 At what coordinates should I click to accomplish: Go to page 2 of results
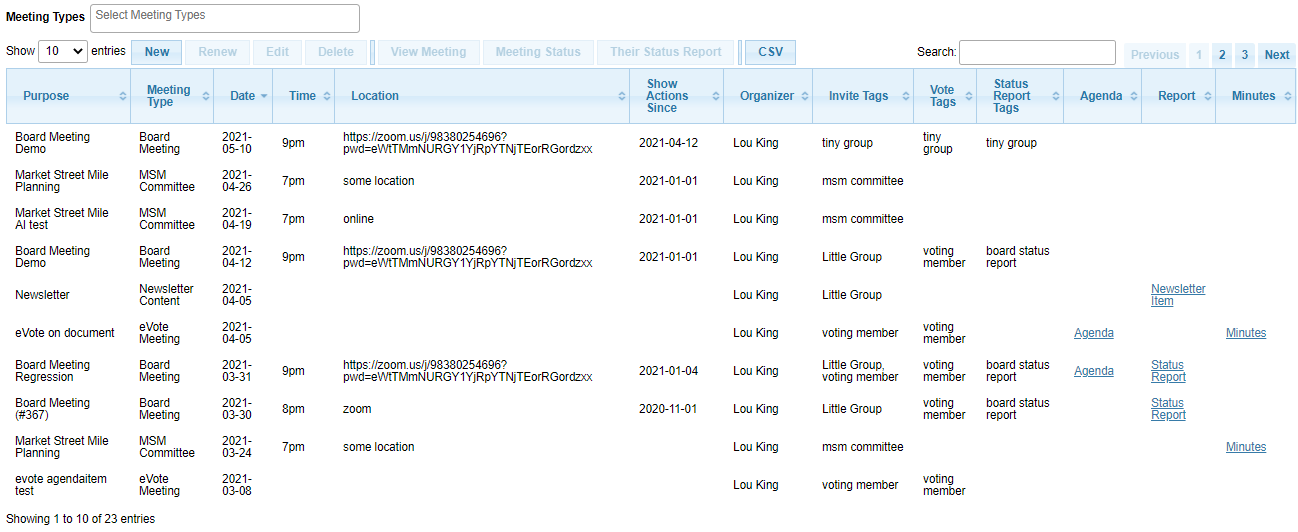click(x=1222, y=55)
